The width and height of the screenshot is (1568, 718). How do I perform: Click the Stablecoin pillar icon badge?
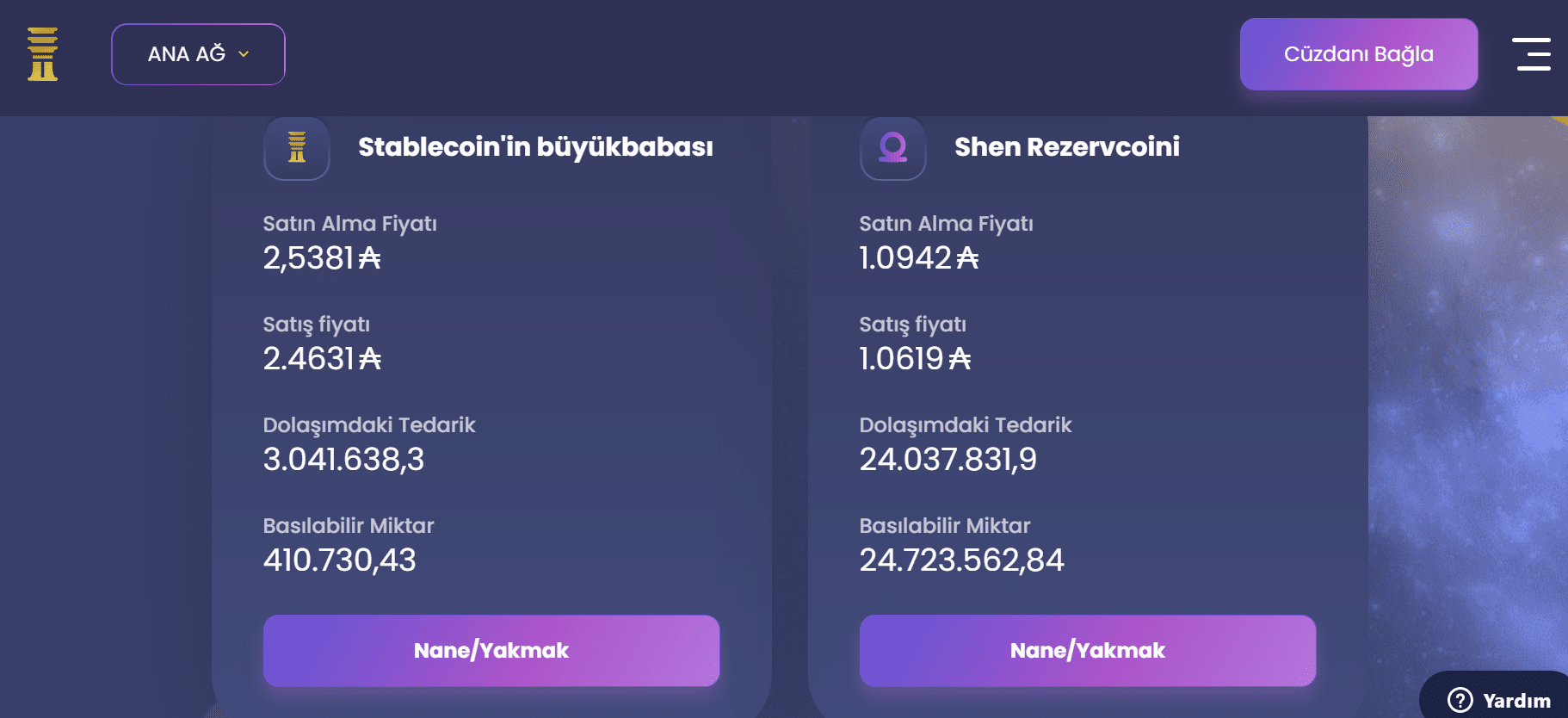pyautogui.click(x=297, y=148)
